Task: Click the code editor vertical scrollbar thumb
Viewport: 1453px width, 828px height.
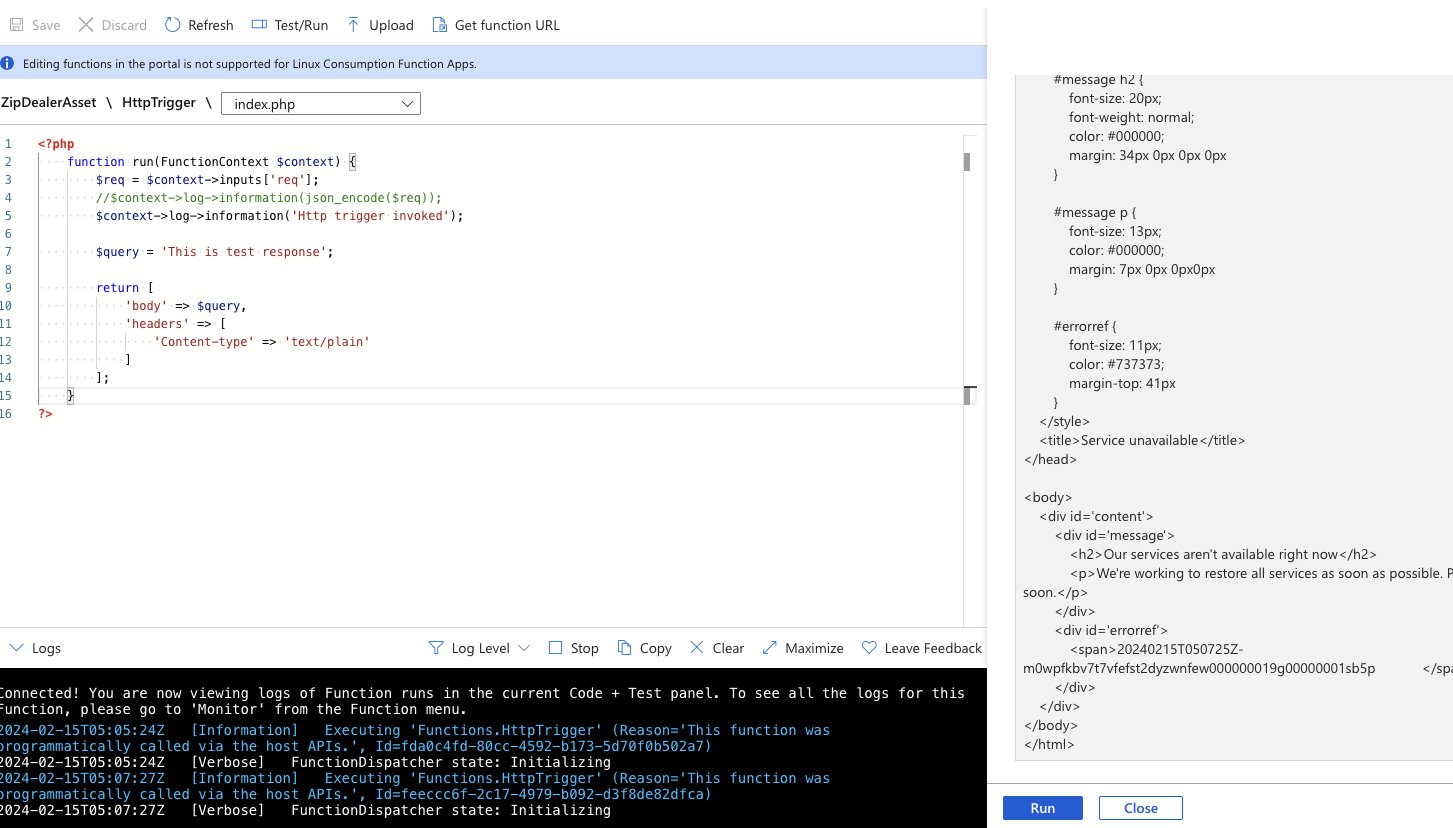Action: point(967,163)
